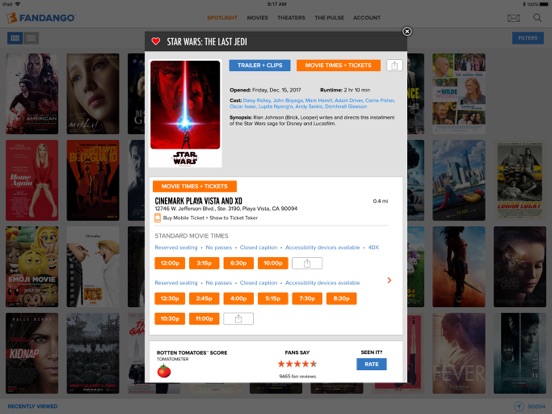Select the 5:15p showtime
This screenshot has width=552, height=414.
pos(273,299)
